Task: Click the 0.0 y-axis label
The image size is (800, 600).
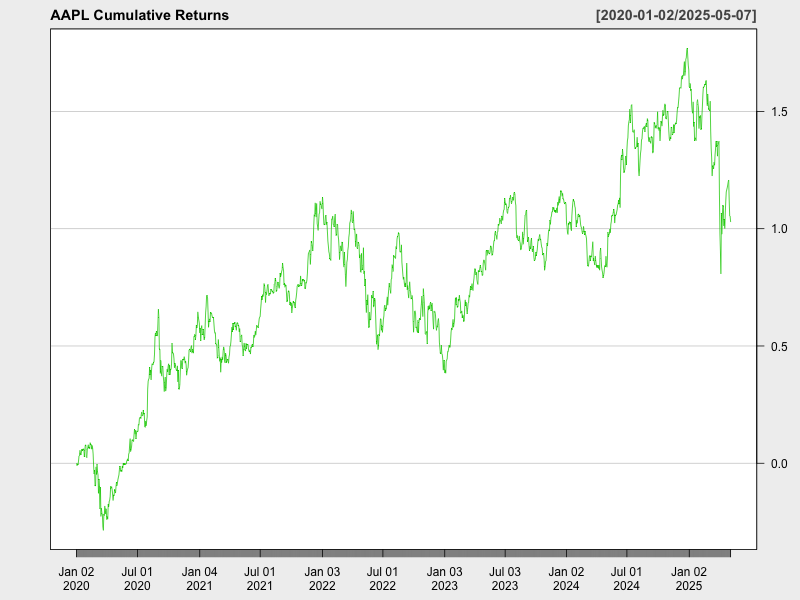Action: point(779,464)
